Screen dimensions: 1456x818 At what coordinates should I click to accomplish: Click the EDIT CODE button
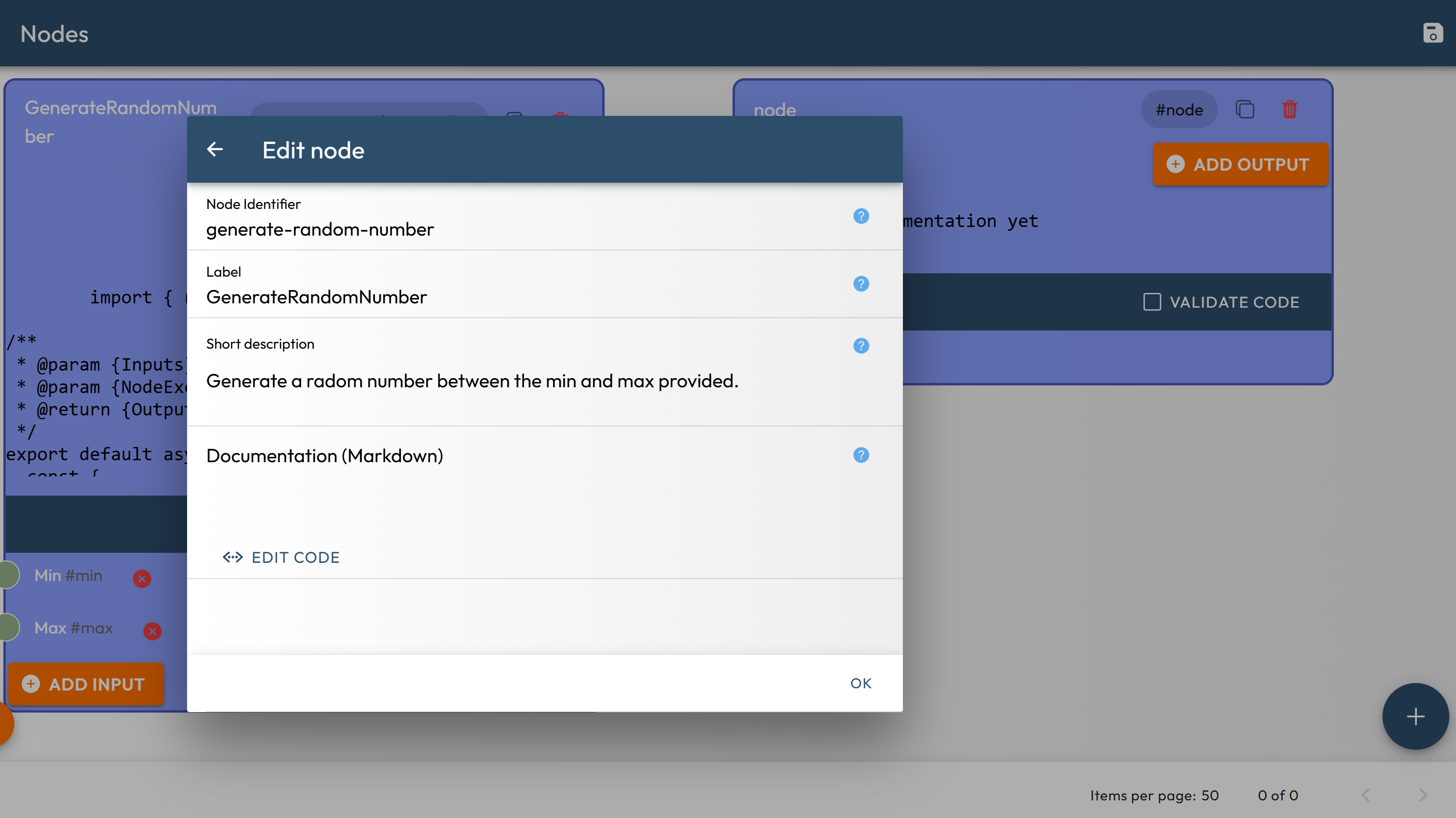(281, 558)
